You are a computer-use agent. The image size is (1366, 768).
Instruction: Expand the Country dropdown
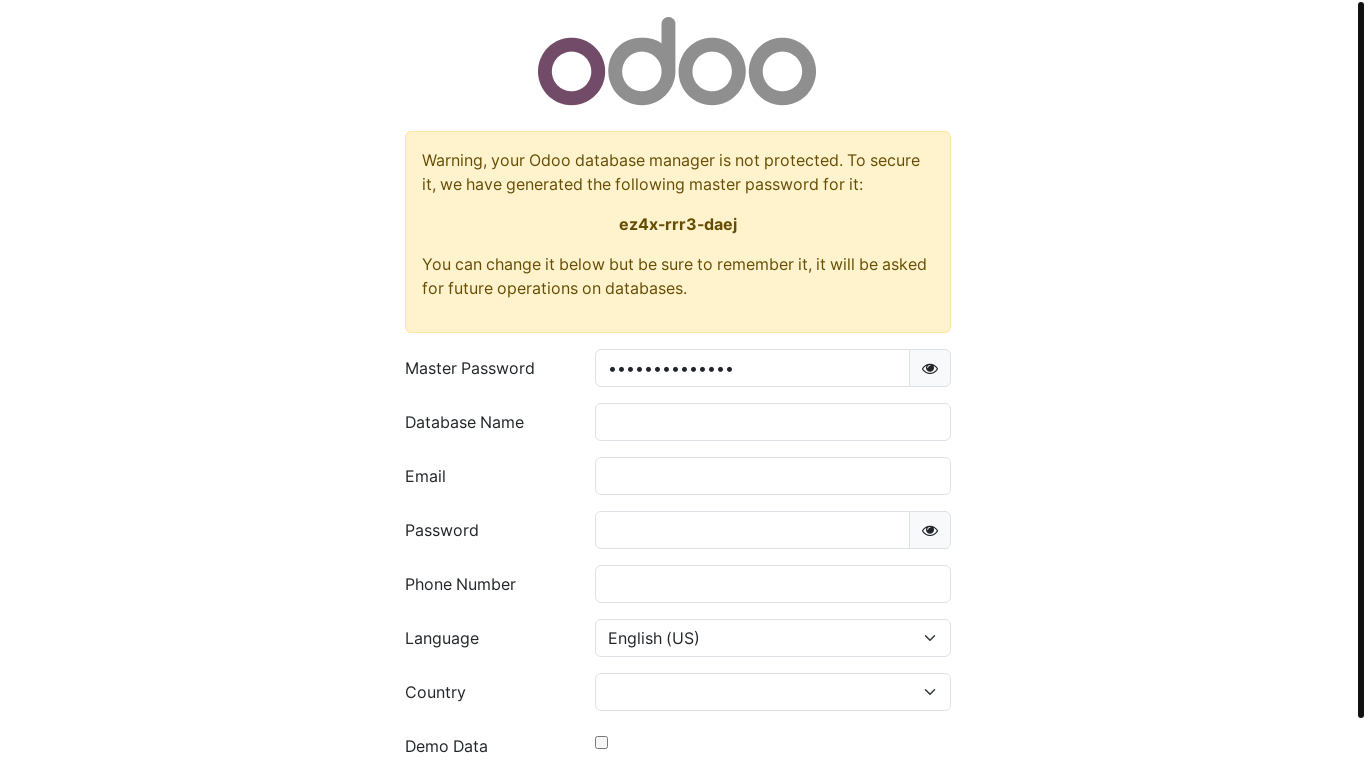coord(772,692)
